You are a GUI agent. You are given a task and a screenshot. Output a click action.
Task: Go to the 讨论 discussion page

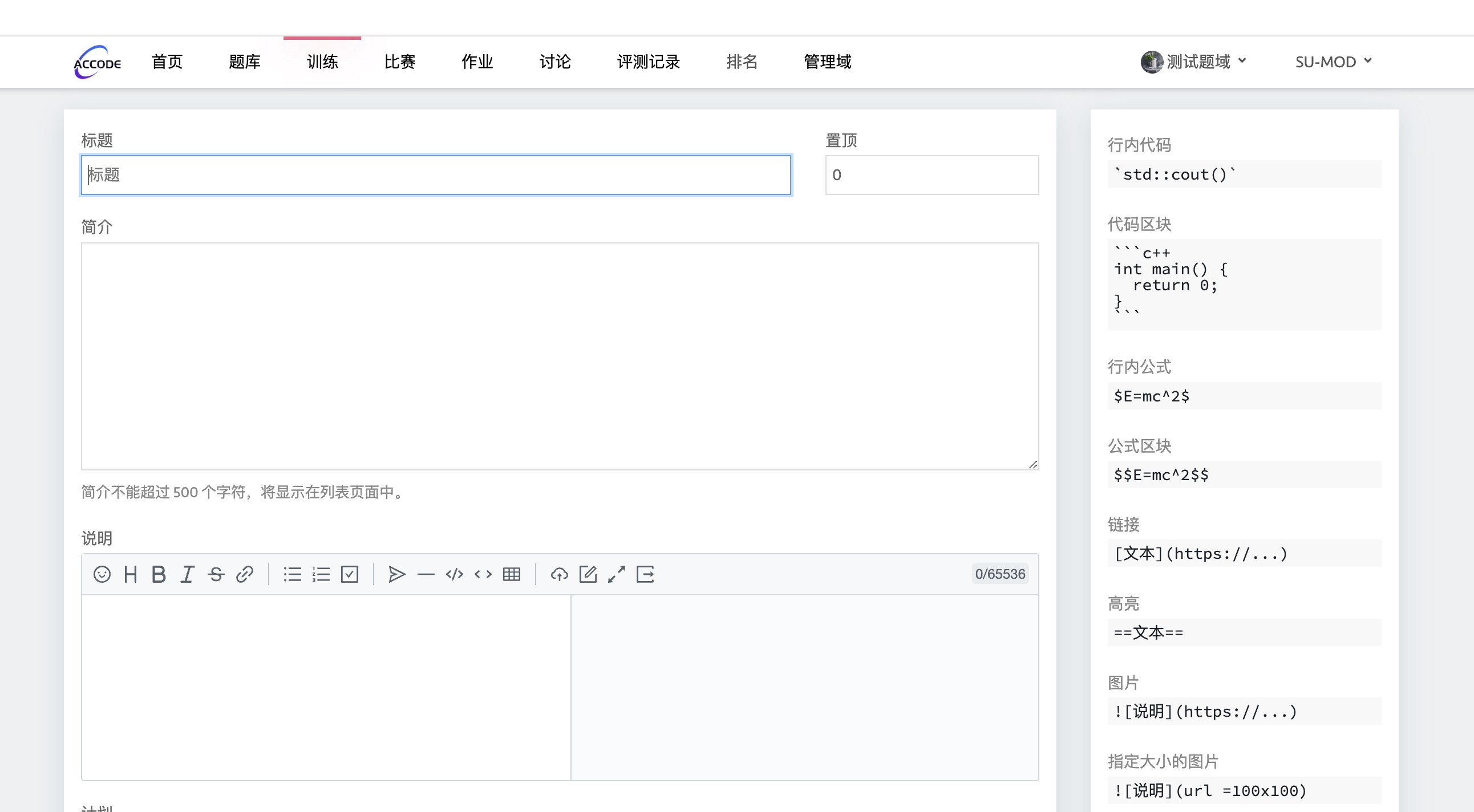point(555,62)
